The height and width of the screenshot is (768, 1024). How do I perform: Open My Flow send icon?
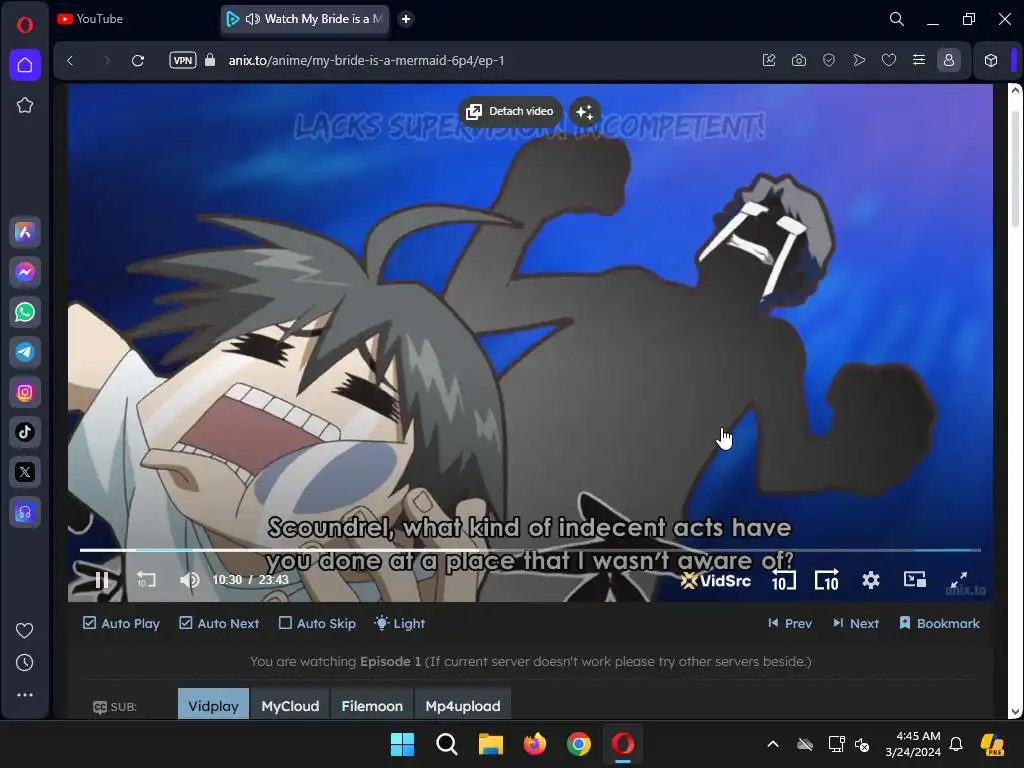pyautogui.click(x=859, y=60)
